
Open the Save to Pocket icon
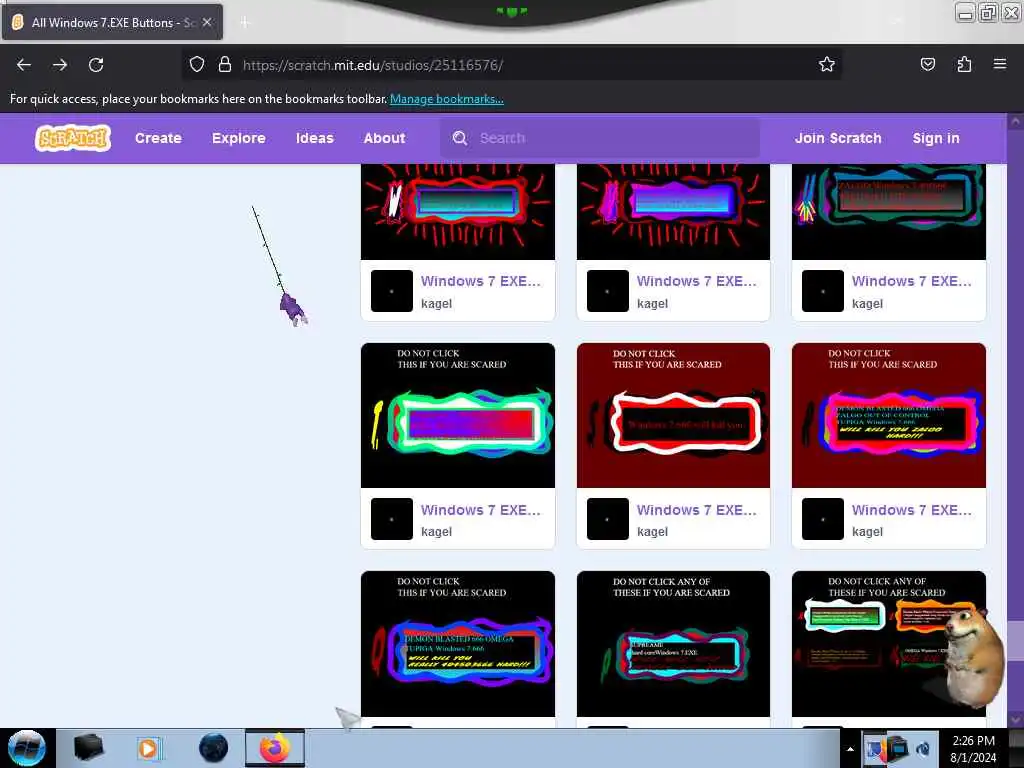click(927, 64)
